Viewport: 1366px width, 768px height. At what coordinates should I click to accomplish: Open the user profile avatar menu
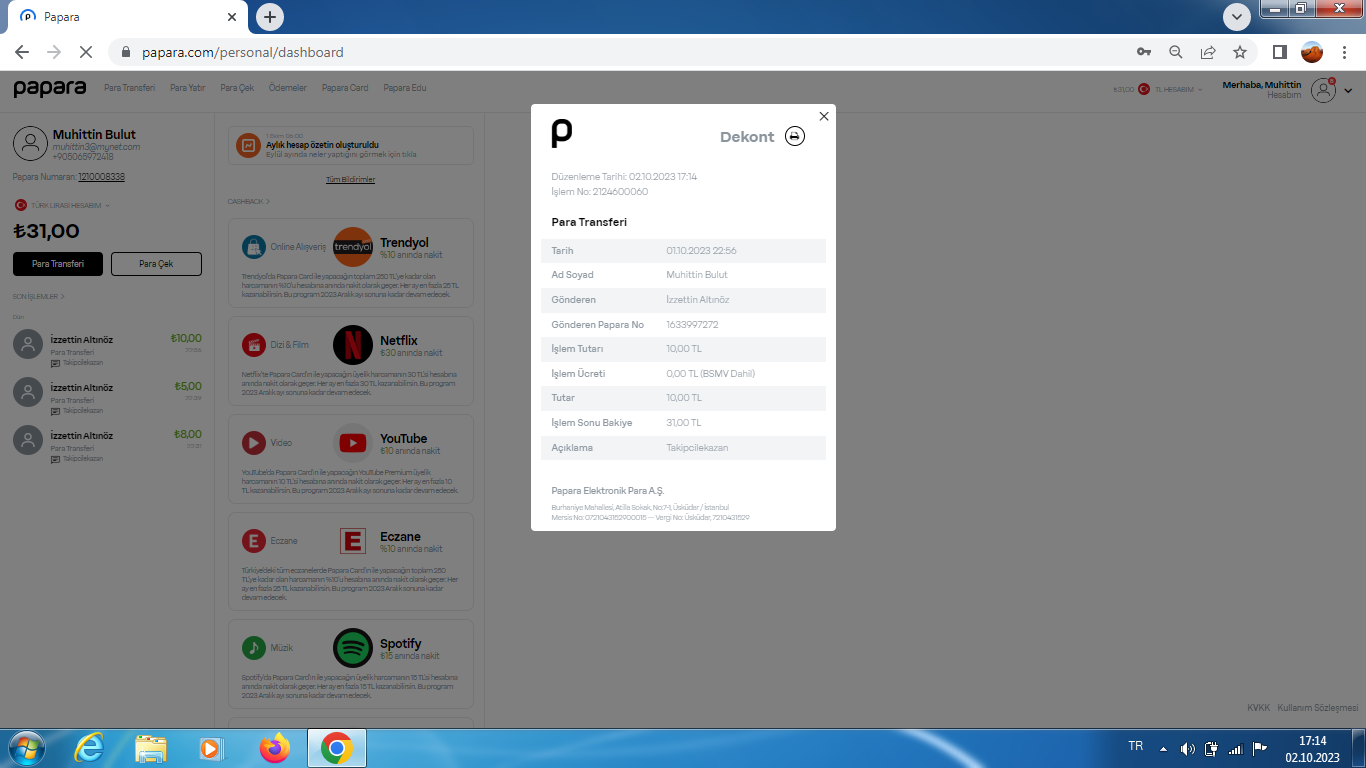[x=1323, y=90]
